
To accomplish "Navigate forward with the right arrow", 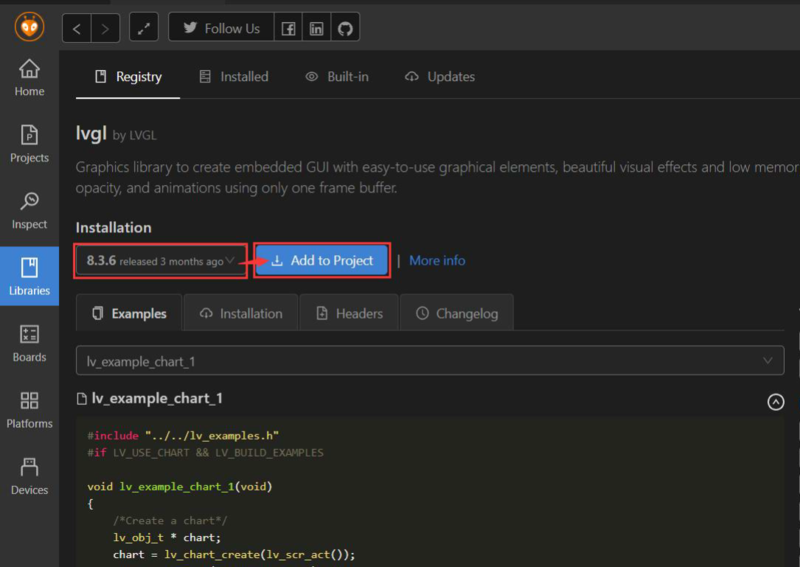I will 105,28.
